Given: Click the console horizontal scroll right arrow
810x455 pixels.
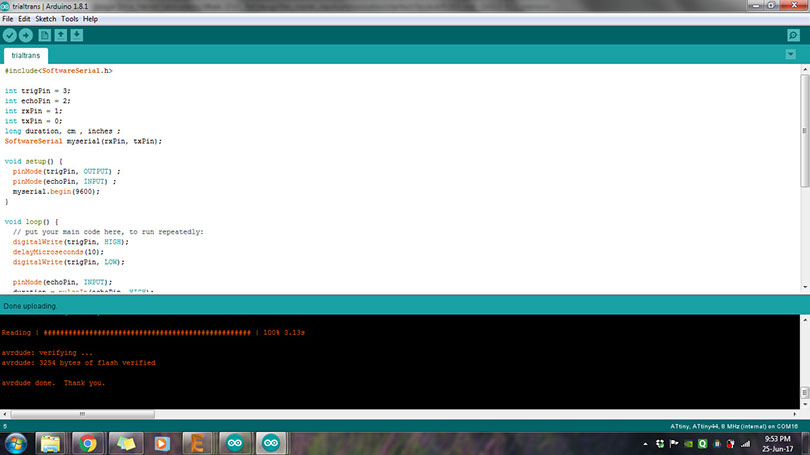Looking at the screenshot, I should click(x=795, y=414).
